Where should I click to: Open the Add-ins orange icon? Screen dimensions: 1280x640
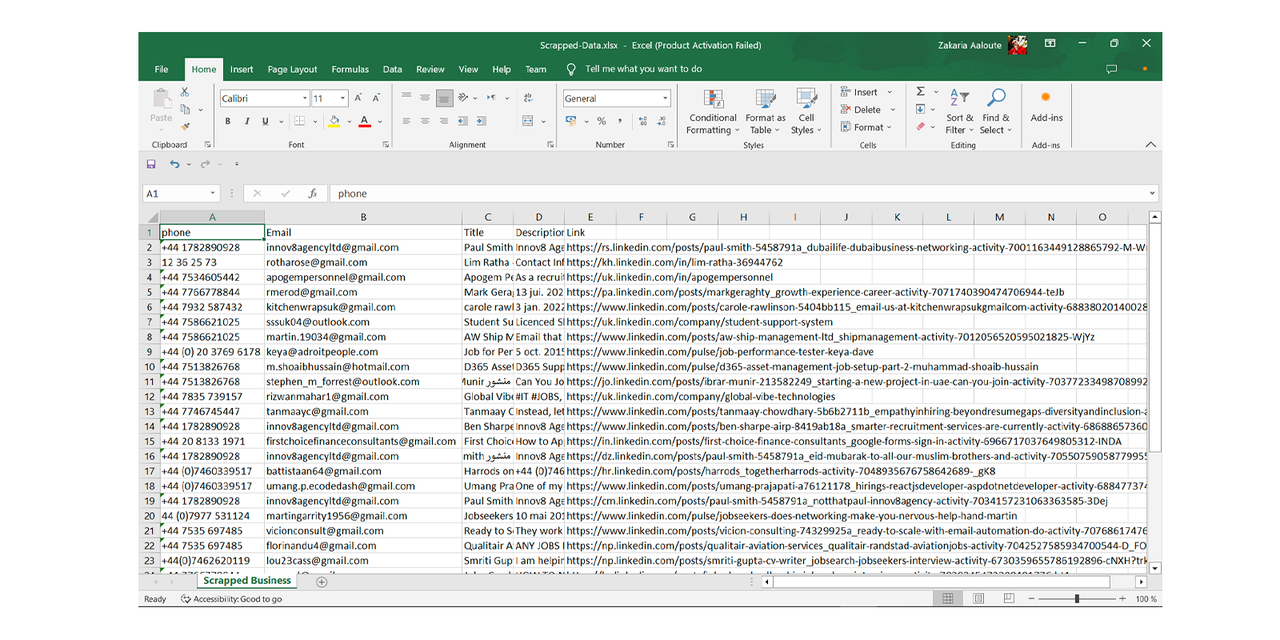click(x=1046, y=98)
